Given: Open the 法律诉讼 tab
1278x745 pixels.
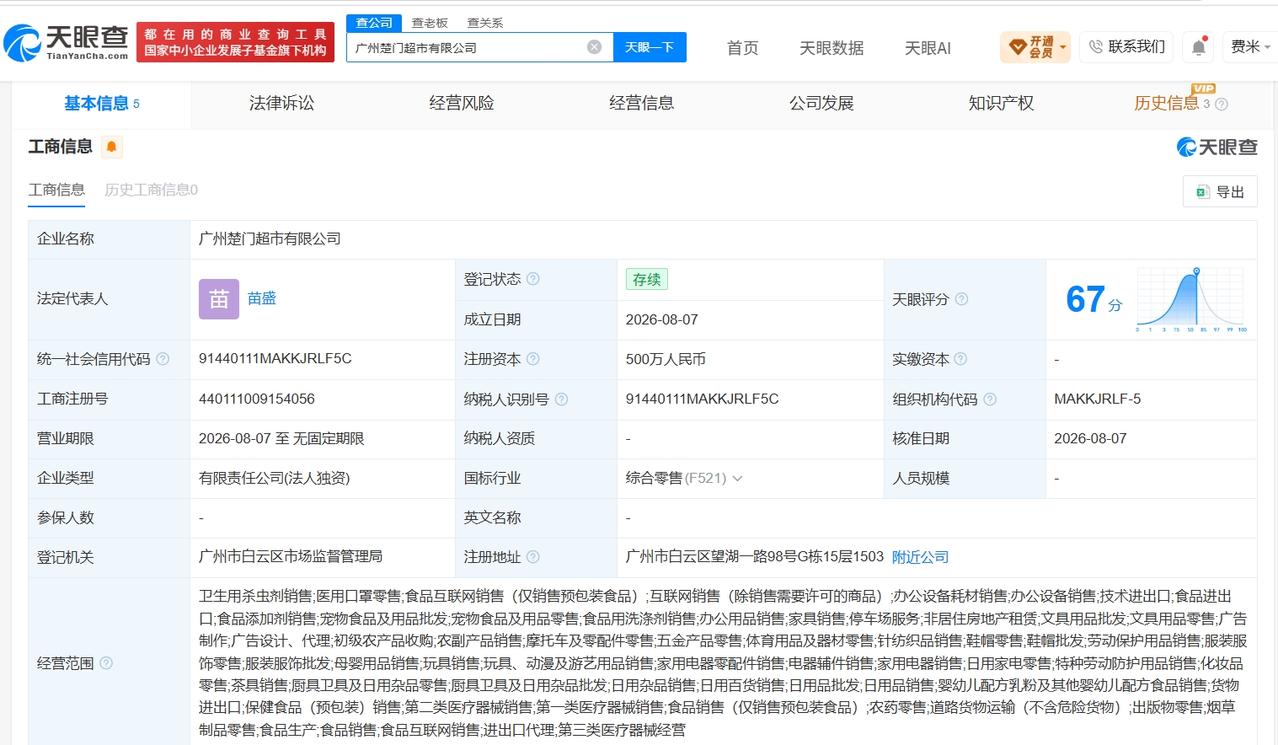Looking at the screenshot, I should 281,103.
